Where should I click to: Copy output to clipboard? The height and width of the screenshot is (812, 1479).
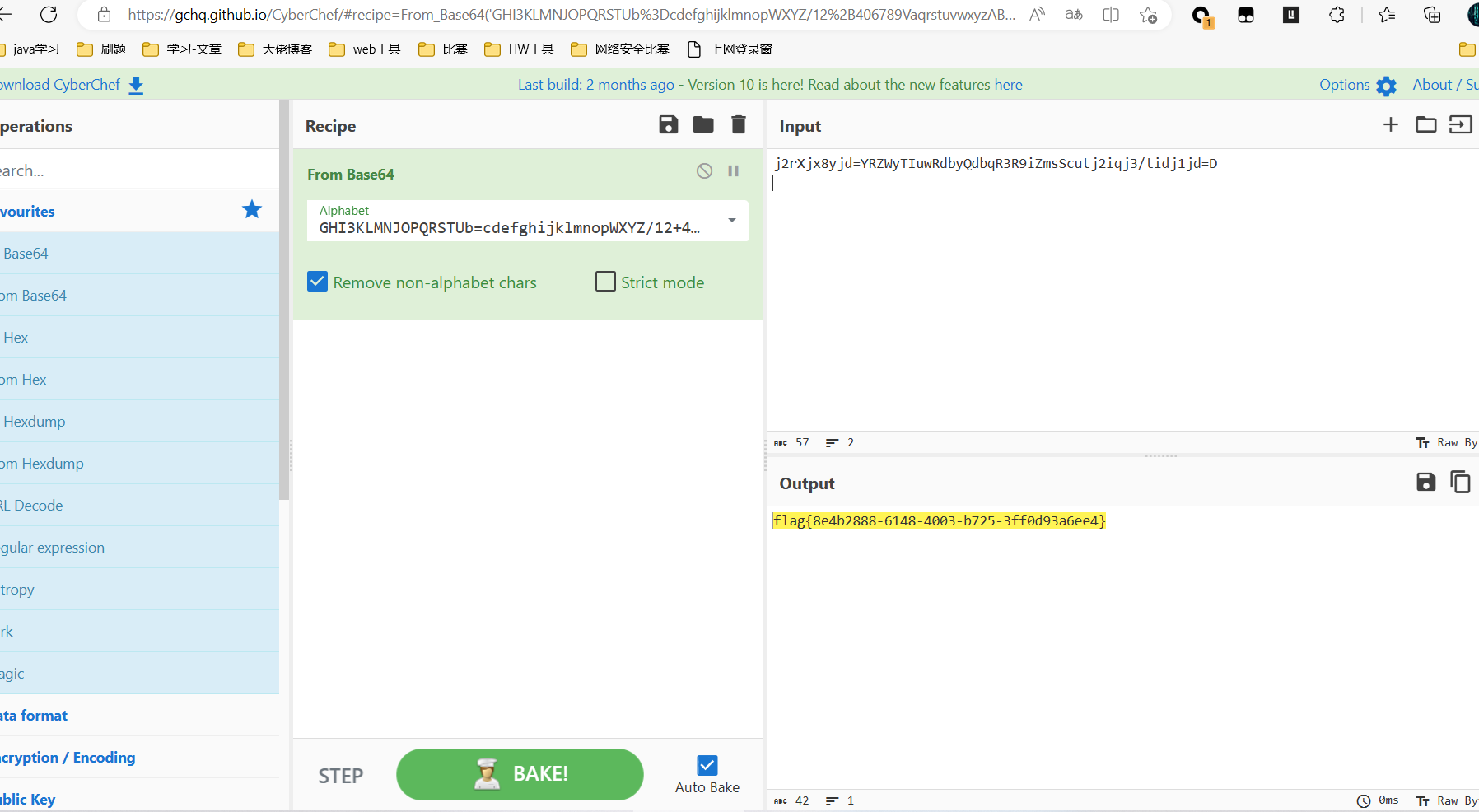1460,482
